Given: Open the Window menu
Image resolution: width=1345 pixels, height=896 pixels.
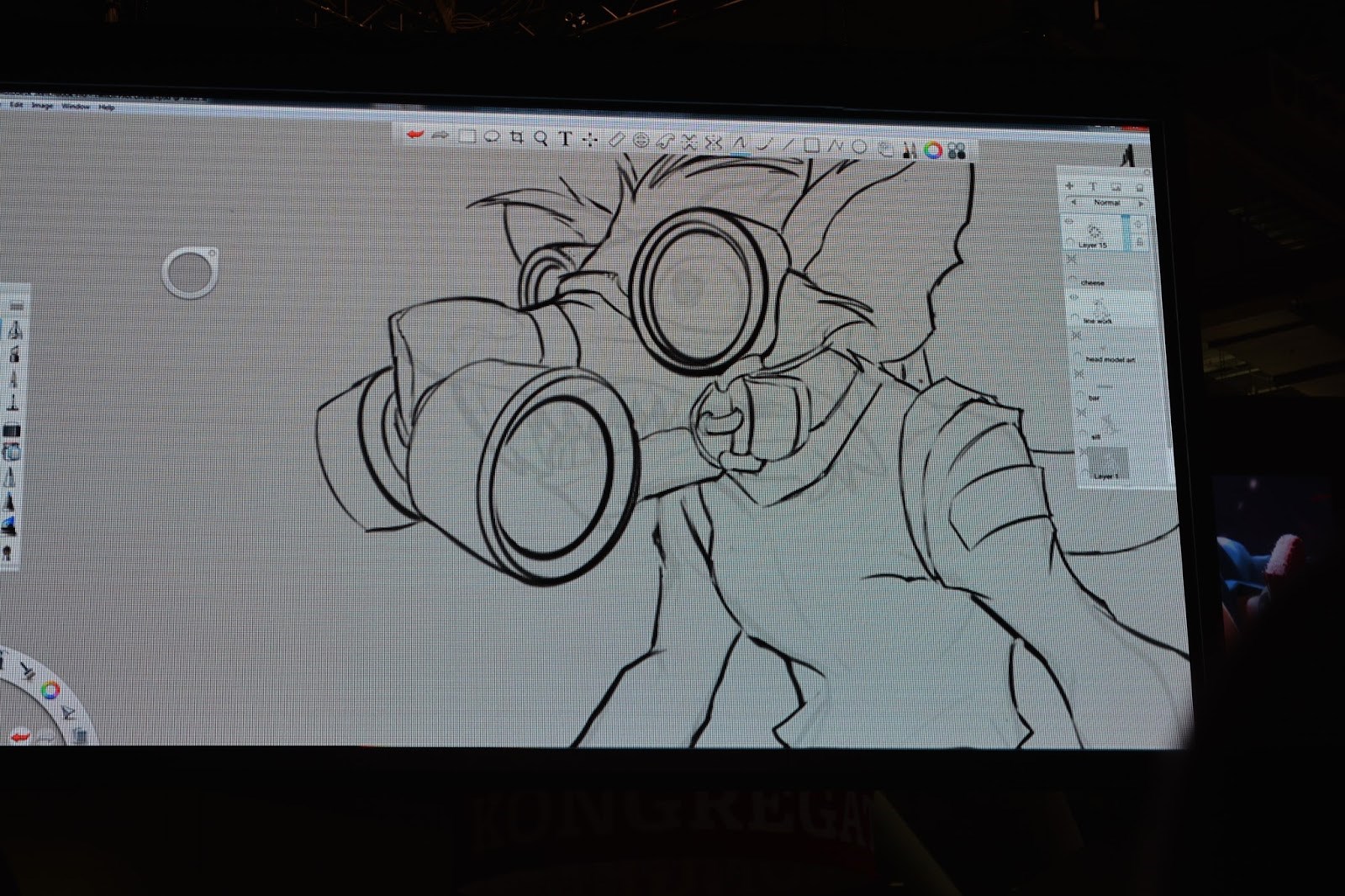Looking at the screenshot, I should tap(75, 107).
